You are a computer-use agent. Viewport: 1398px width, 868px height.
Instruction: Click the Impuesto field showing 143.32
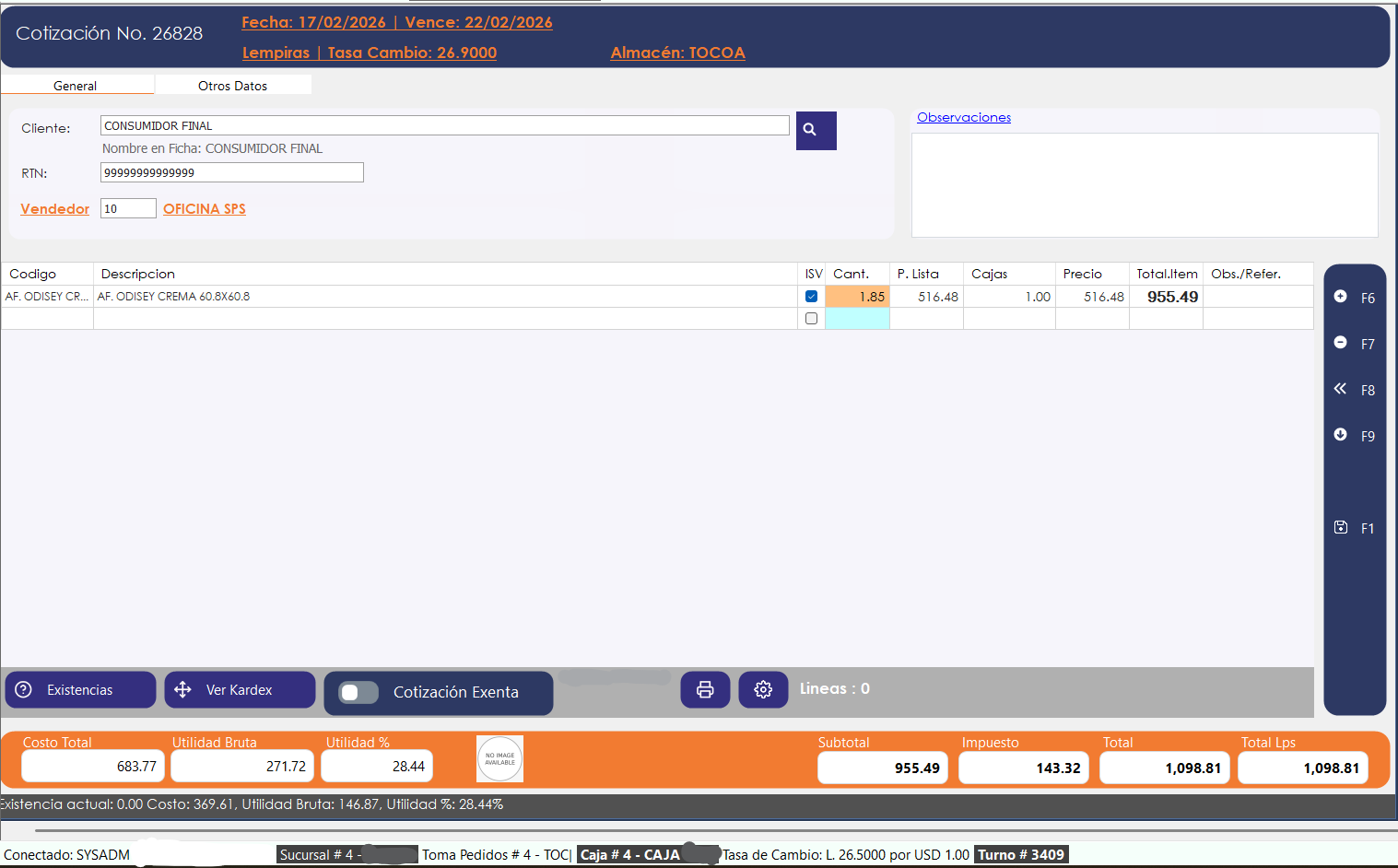[x=1024, y=768]
